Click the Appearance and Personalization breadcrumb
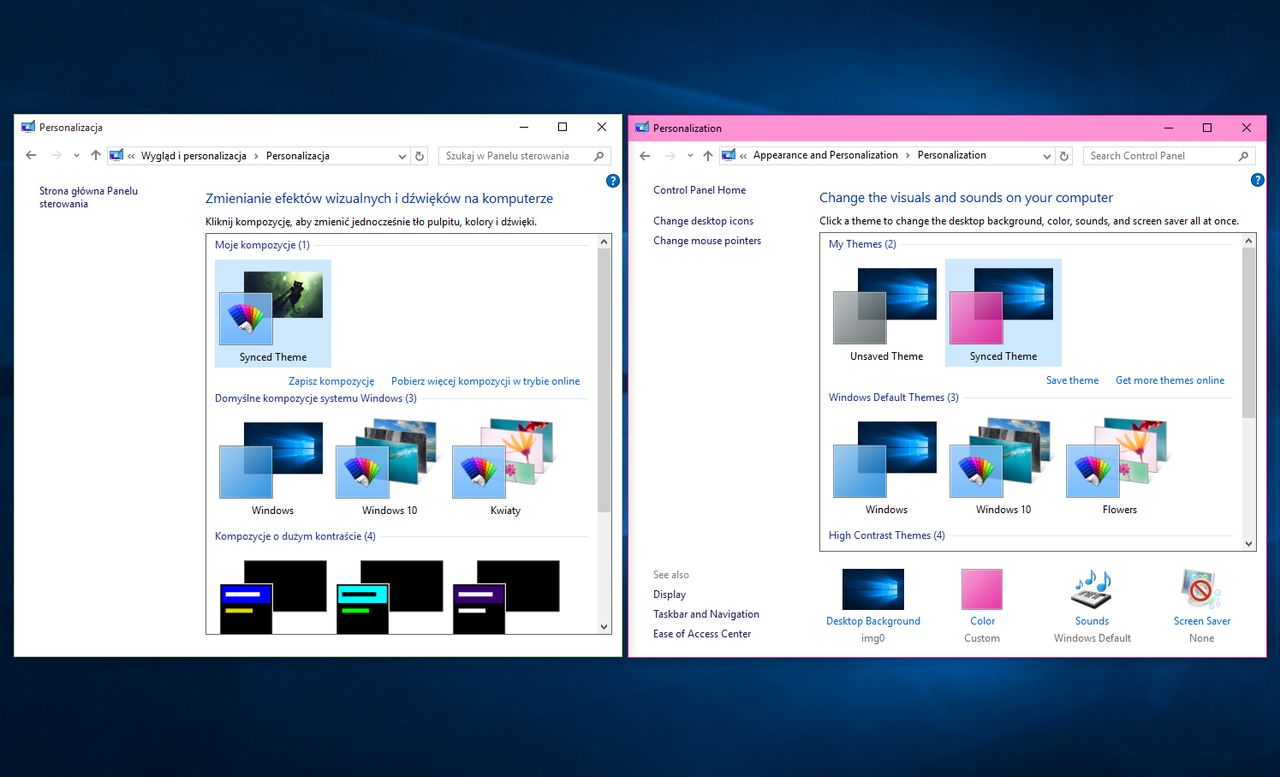 826,155
